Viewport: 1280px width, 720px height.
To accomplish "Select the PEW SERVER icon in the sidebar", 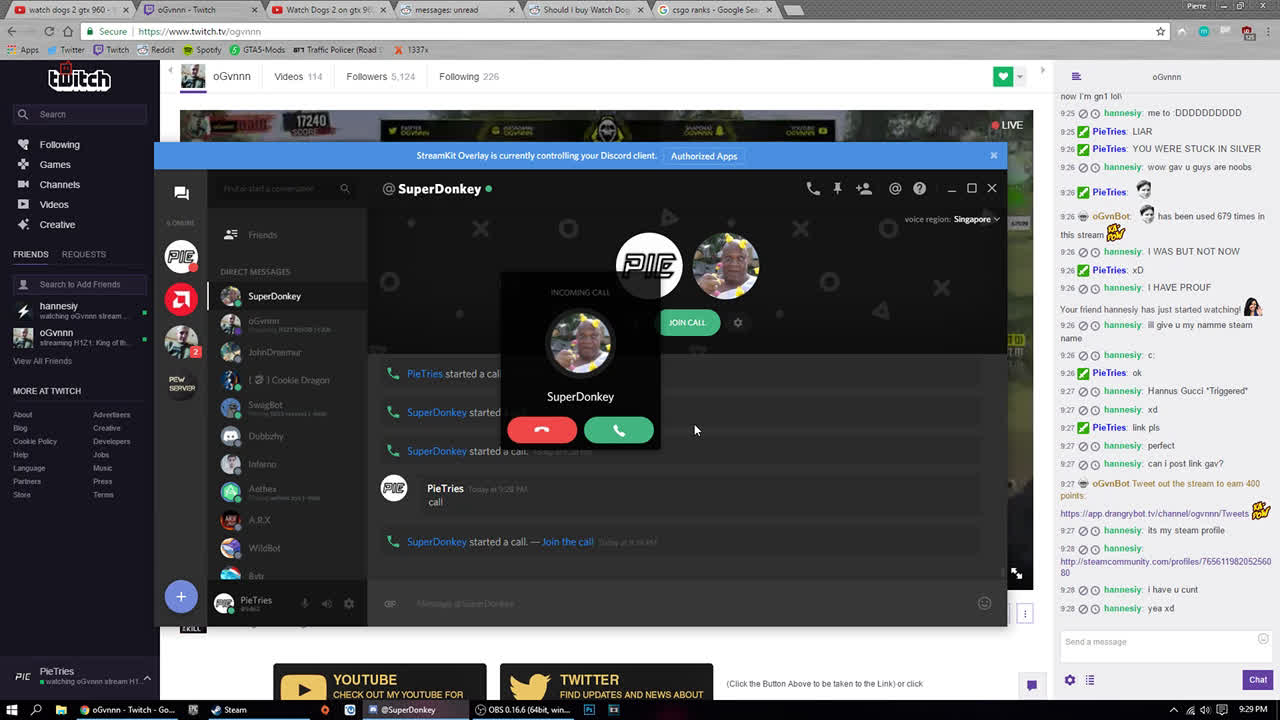I will [181, 385].
